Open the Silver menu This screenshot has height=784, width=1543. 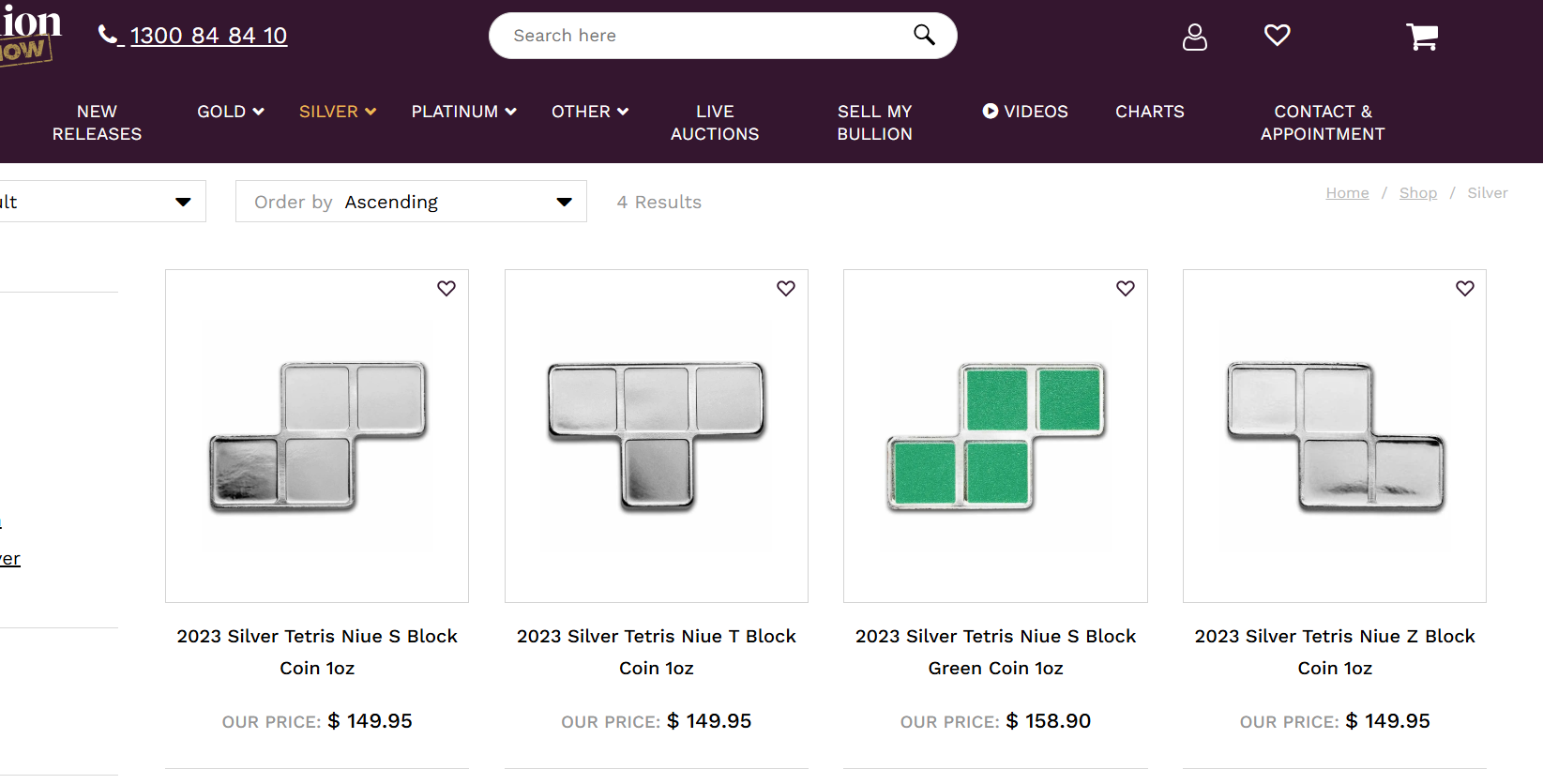click(337, 112)
